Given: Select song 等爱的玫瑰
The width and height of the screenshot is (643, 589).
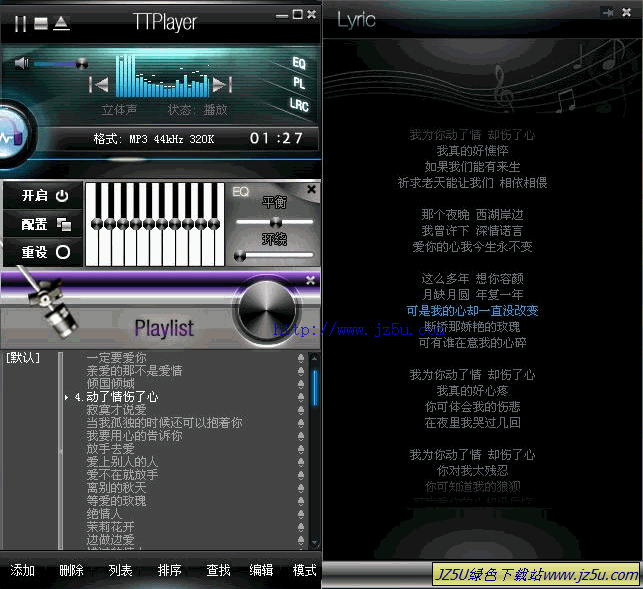Looking at the screenshot, I should tap(116, 500).
